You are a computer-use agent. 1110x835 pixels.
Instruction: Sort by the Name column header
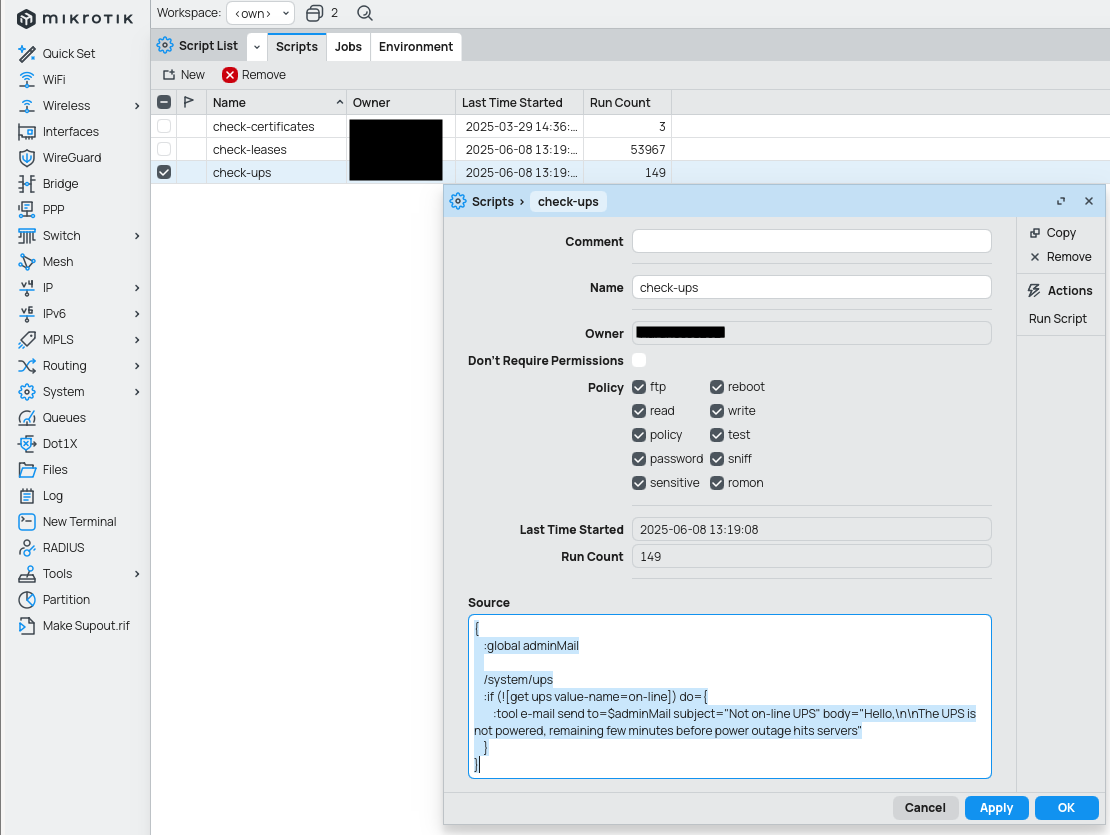point(277,103)
